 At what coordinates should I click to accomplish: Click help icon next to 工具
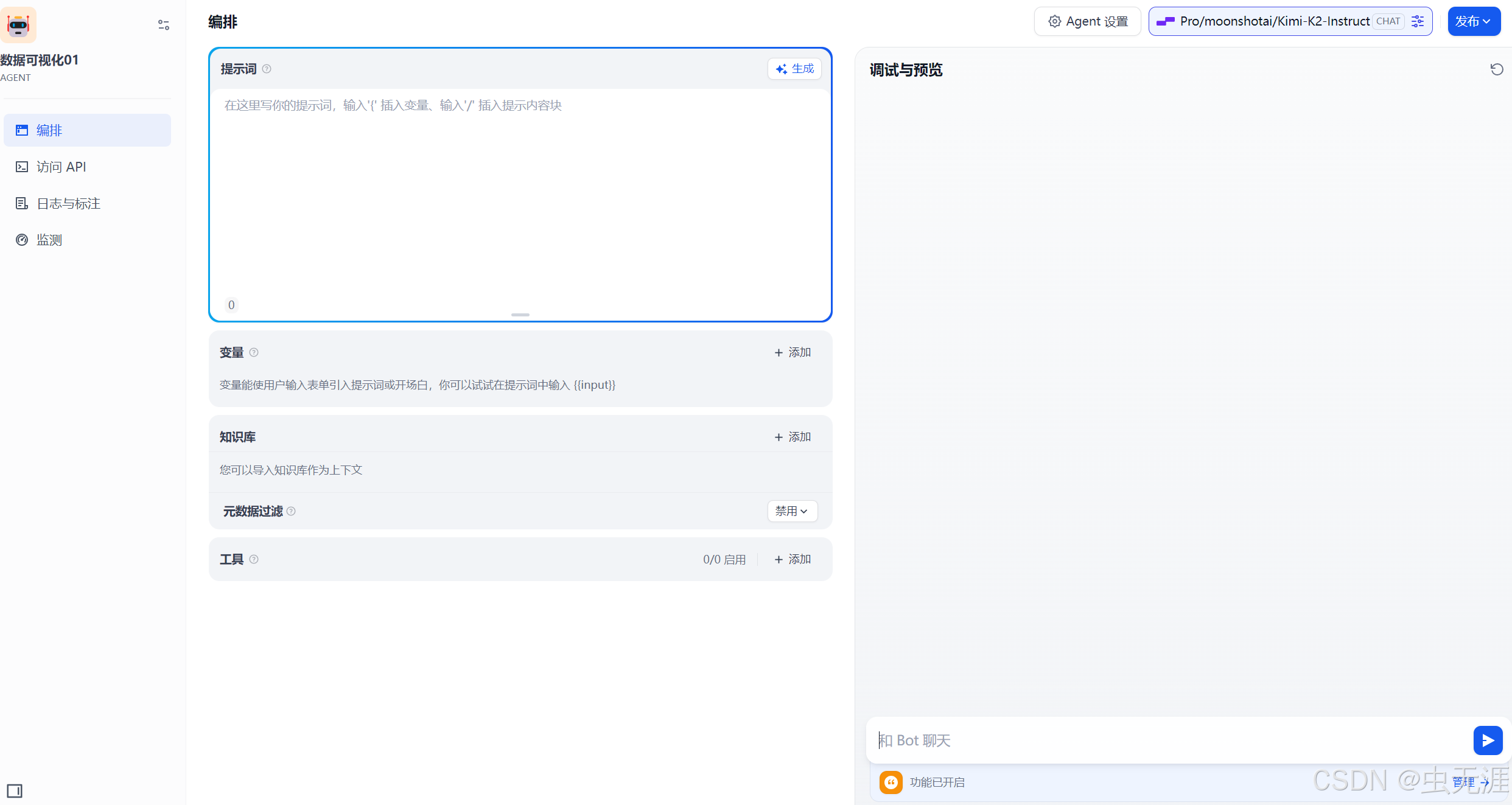click(254, 559)
